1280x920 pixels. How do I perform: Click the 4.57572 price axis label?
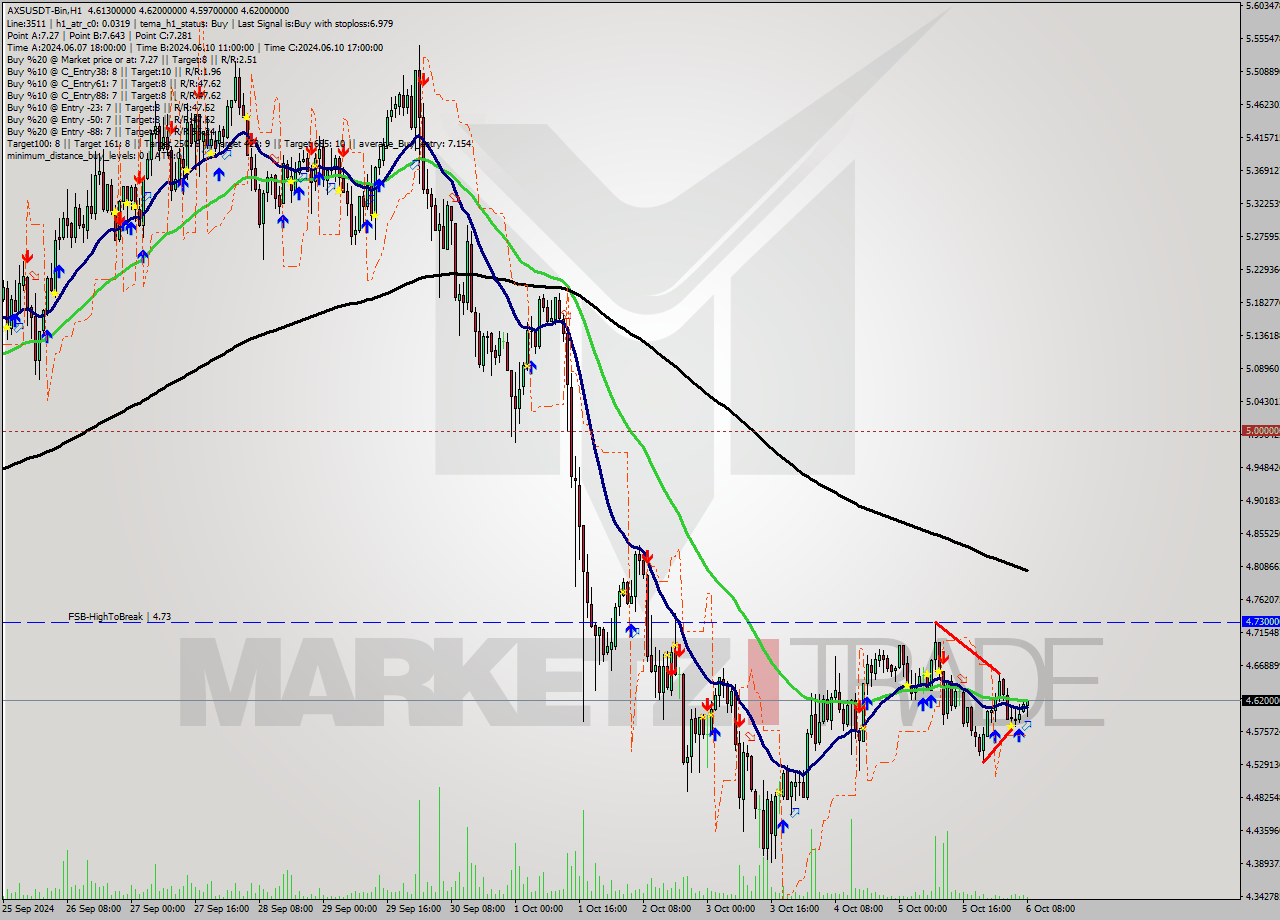point(1262,731)
